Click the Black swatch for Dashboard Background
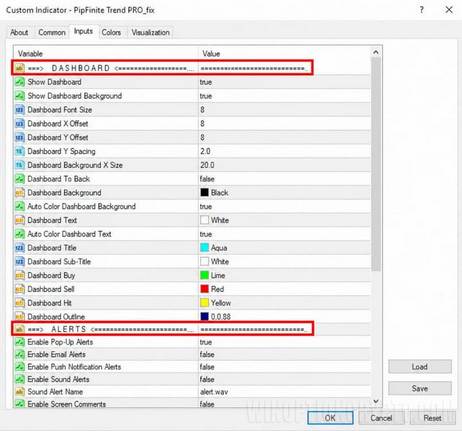 [x=204, y=192]
